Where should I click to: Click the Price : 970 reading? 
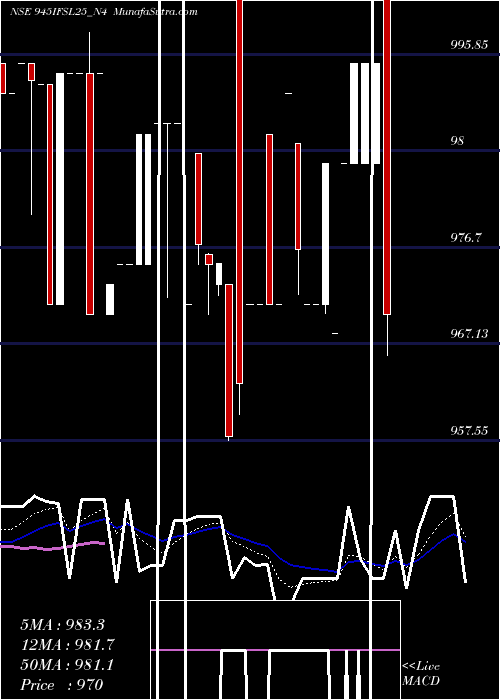click(x=62, y=685)
